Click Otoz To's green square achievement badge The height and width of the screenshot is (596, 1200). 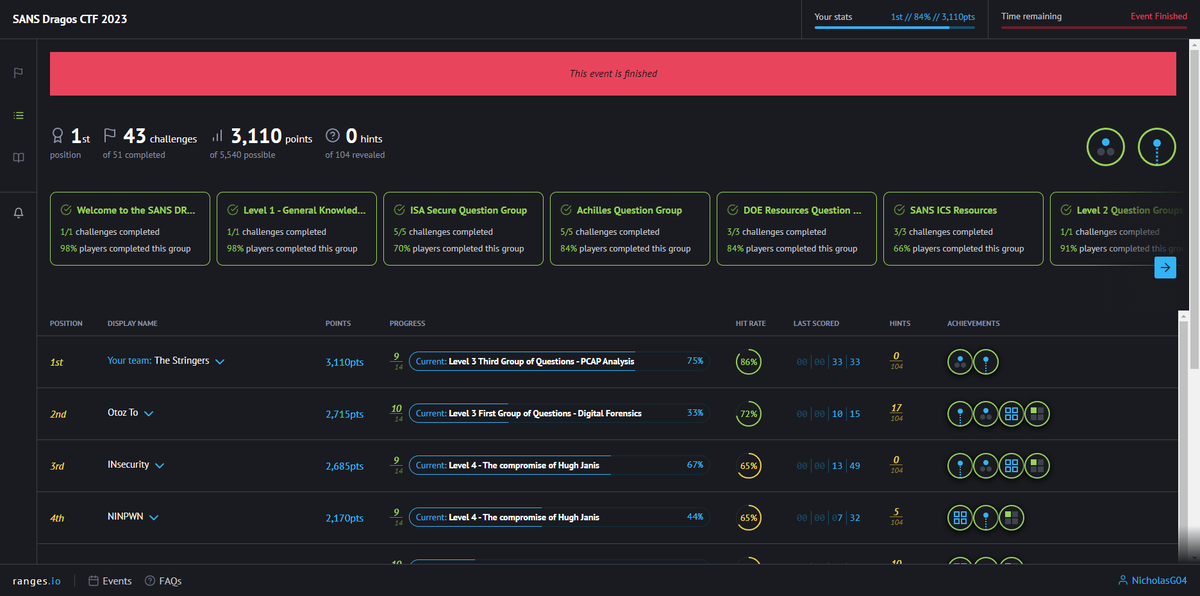coord(1038,413)
